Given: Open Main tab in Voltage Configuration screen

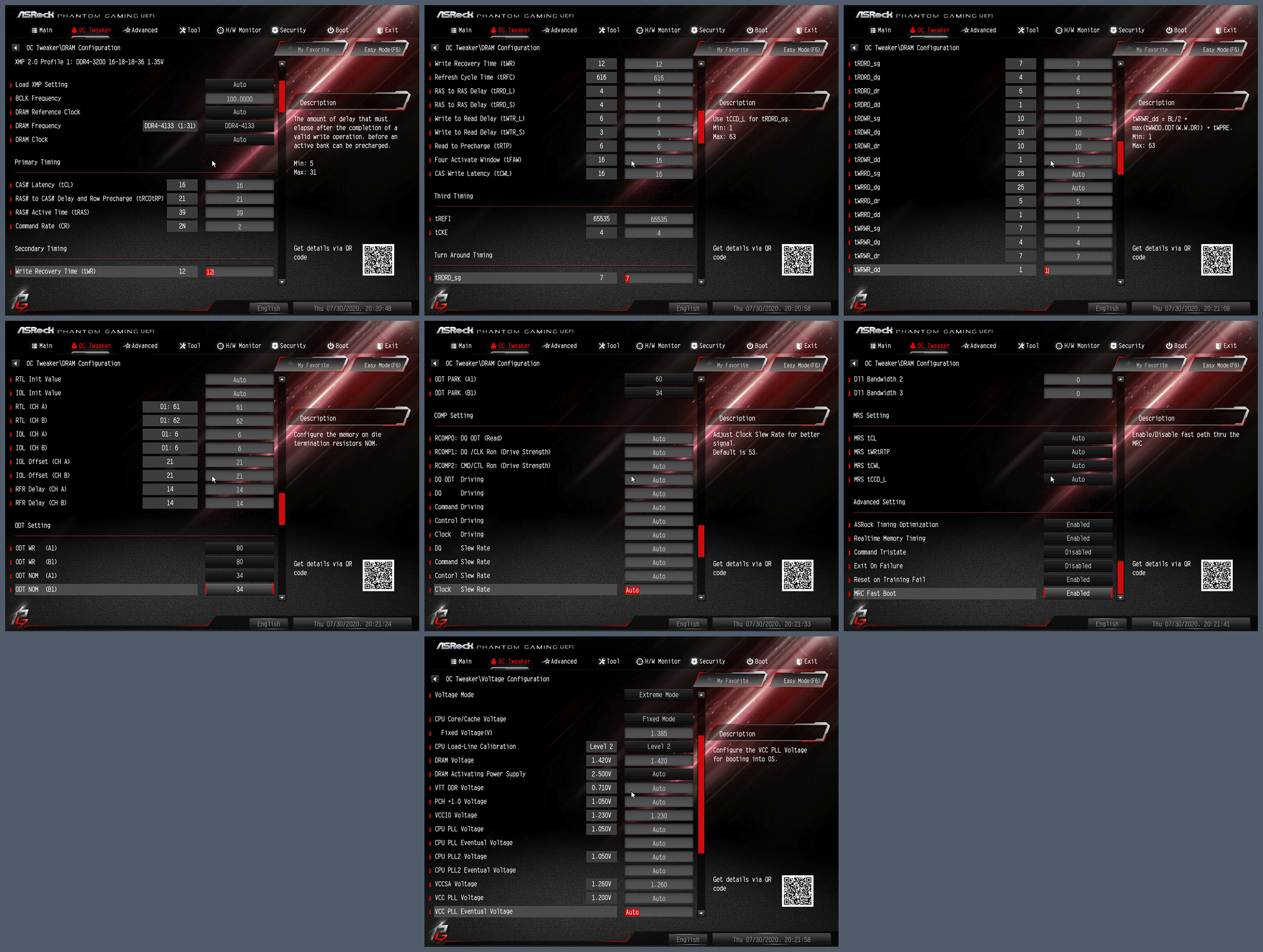Looking at the screenshot, I should pos(461,662).
